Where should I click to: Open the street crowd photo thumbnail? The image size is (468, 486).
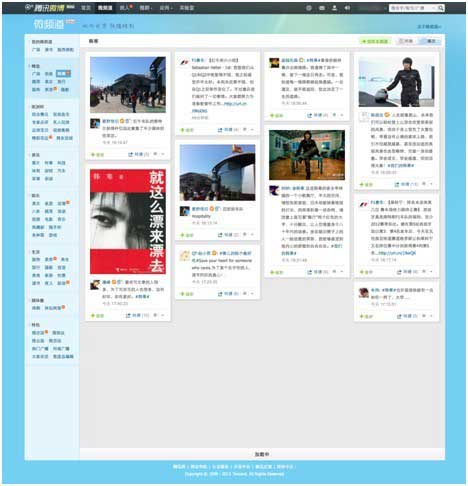[x=128, y=85]
